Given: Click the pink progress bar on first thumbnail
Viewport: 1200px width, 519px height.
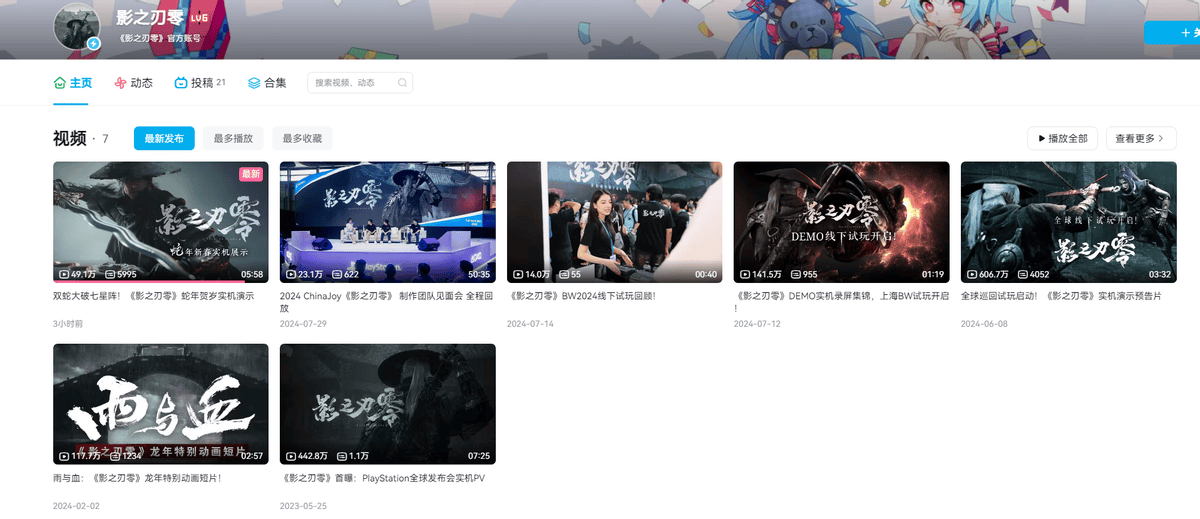Looking at the screenshot, I should 151,282.
